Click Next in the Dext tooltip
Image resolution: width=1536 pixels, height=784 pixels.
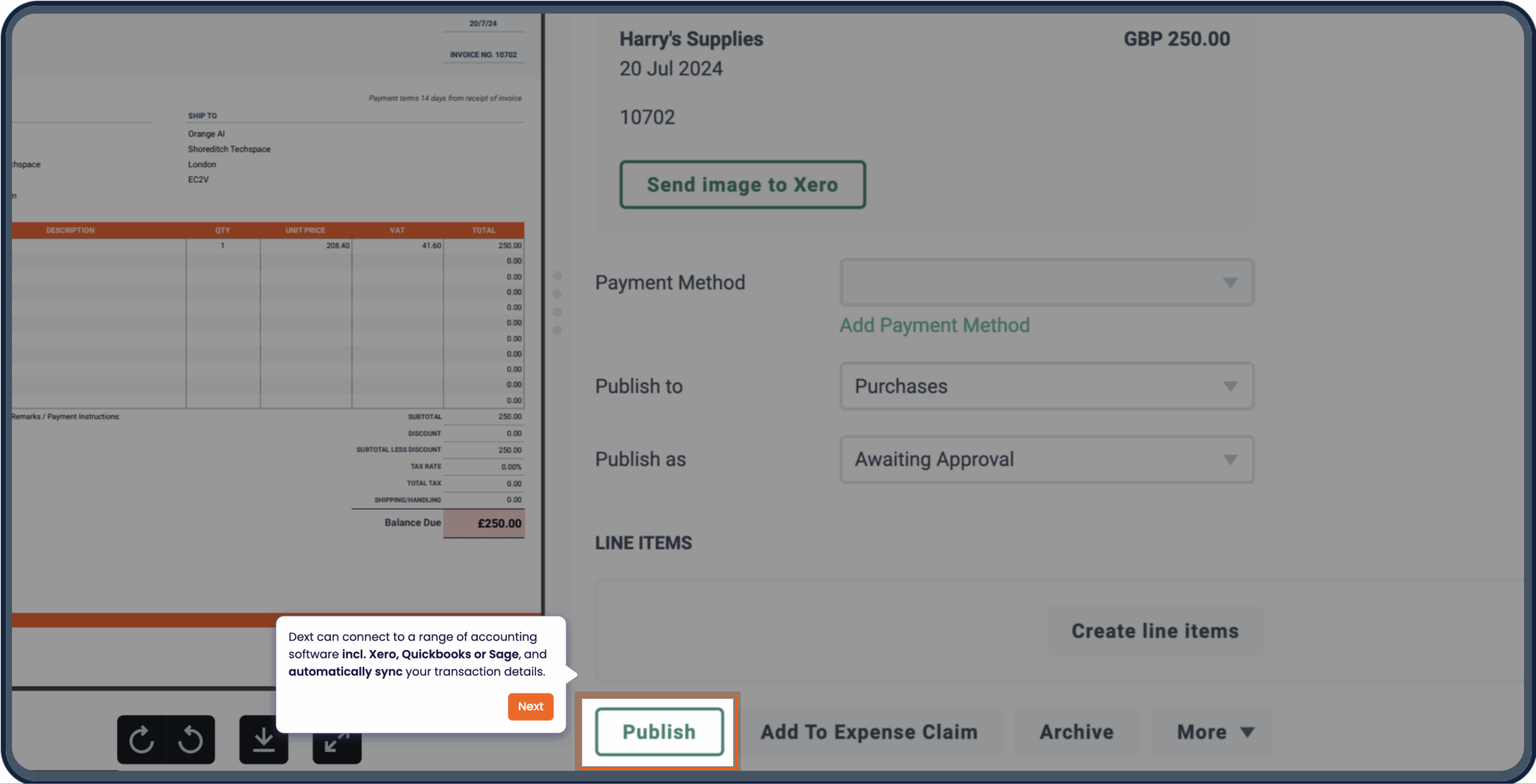coord(530,706)
